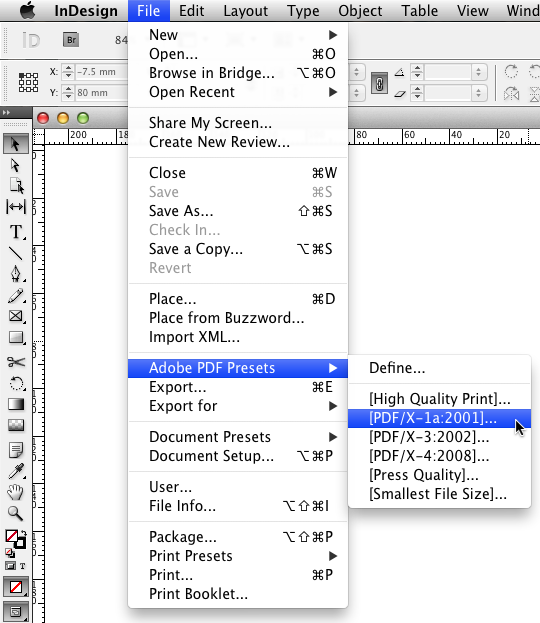Click the X position stepper arrows
The image size is (540, 623).
pos(68,72)
